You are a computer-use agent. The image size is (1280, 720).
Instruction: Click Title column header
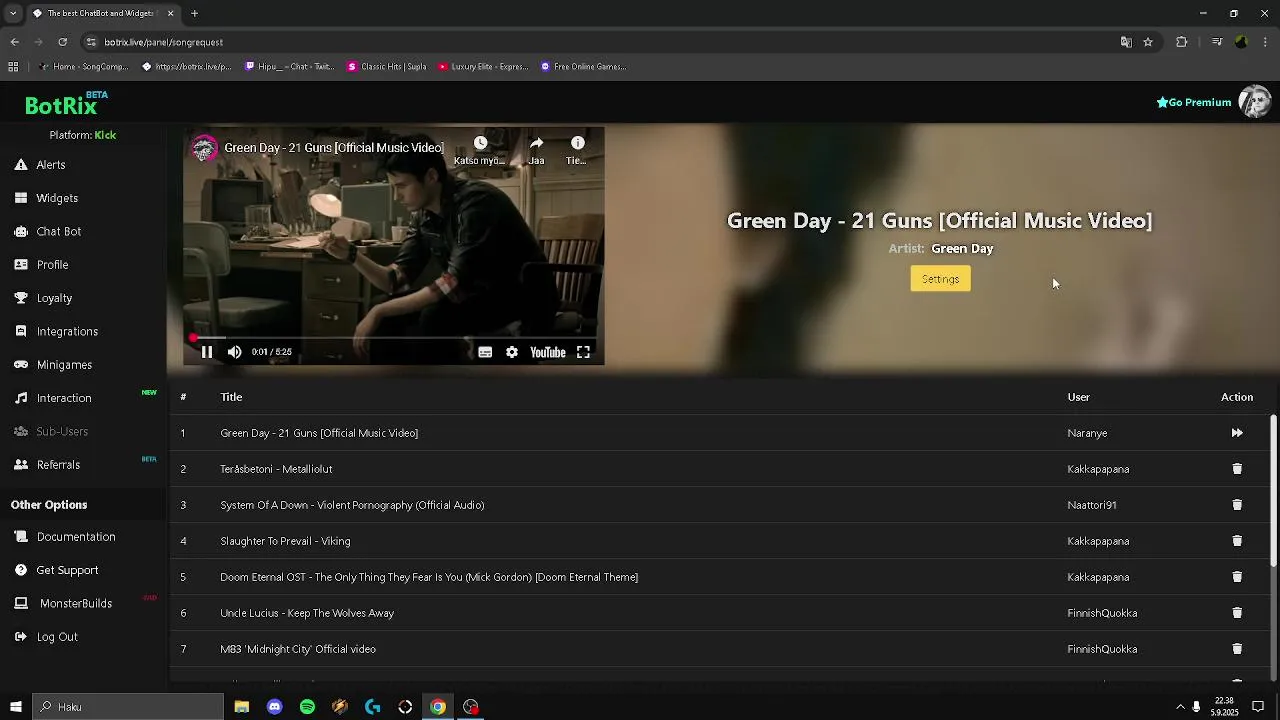tap(231, 397)
